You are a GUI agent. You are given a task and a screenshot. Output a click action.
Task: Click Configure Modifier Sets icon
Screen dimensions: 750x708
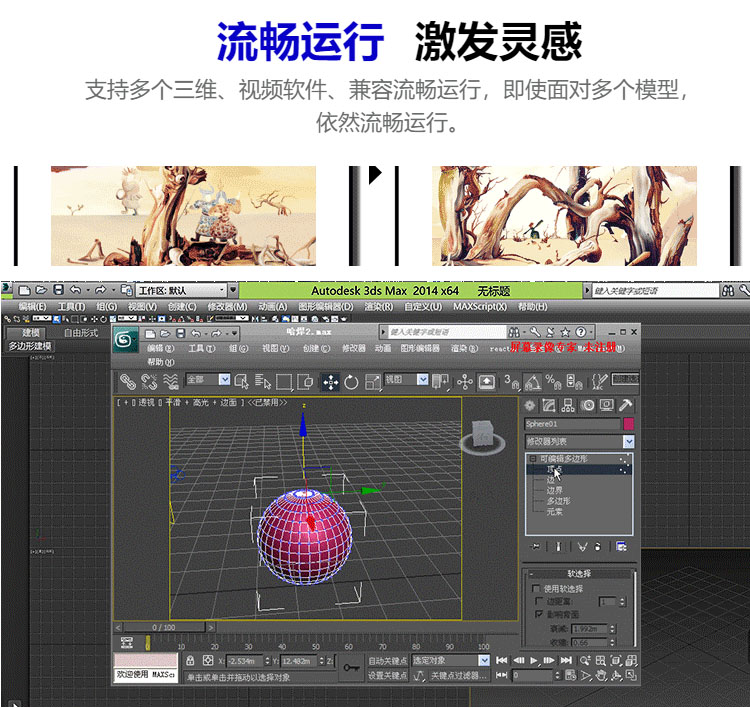click(x=621, y=546)
